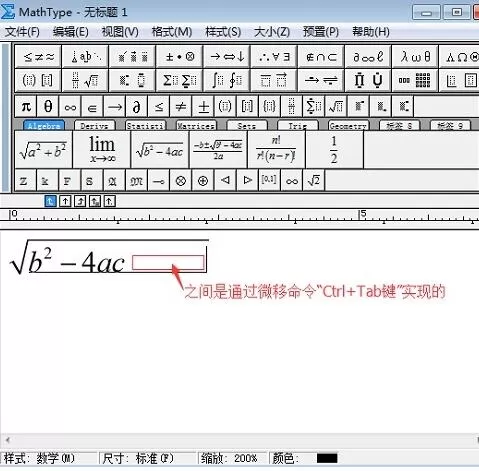
Task: Open the arrow symbols palette
Action: (227, 57)
